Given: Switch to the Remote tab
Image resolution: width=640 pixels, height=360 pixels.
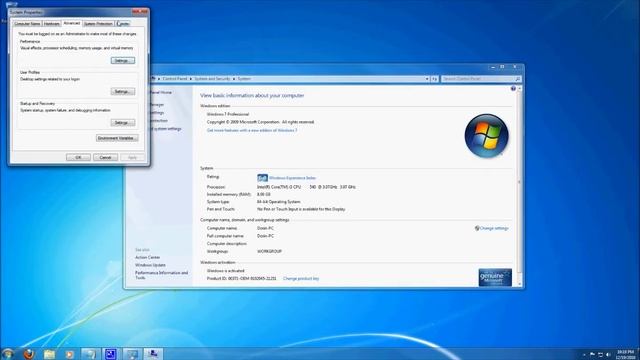Looking at the screenshot, I should (123, 24).
